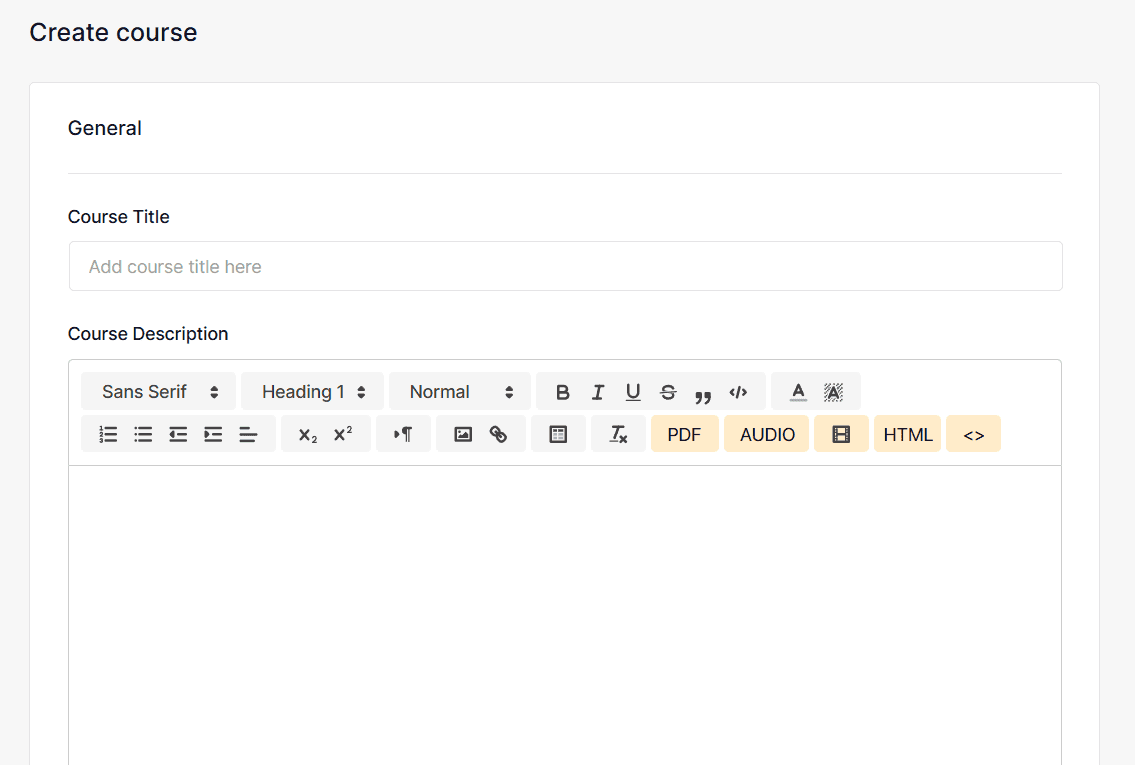
Task: Apply superscript formatting
Action: point(343,433)
